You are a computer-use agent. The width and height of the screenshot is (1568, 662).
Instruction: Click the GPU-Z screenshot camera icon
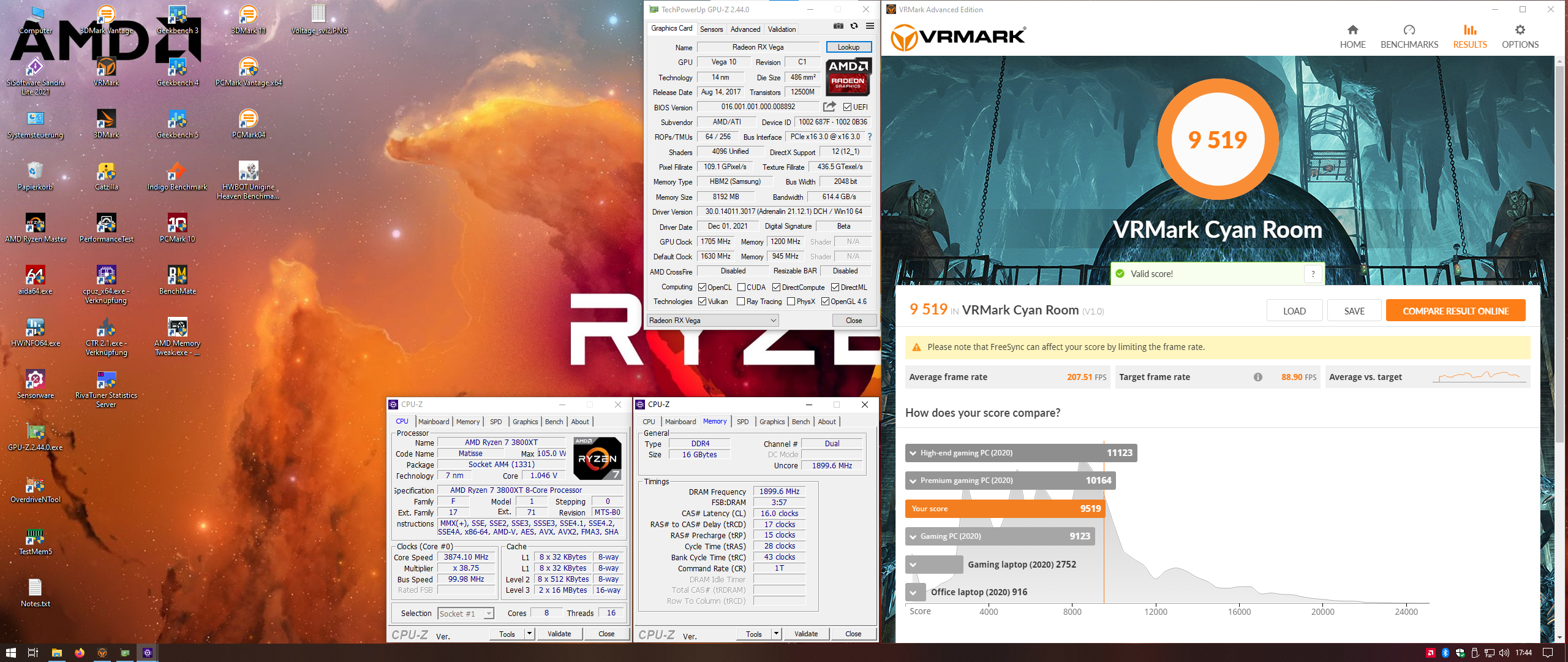coord(839,26)
